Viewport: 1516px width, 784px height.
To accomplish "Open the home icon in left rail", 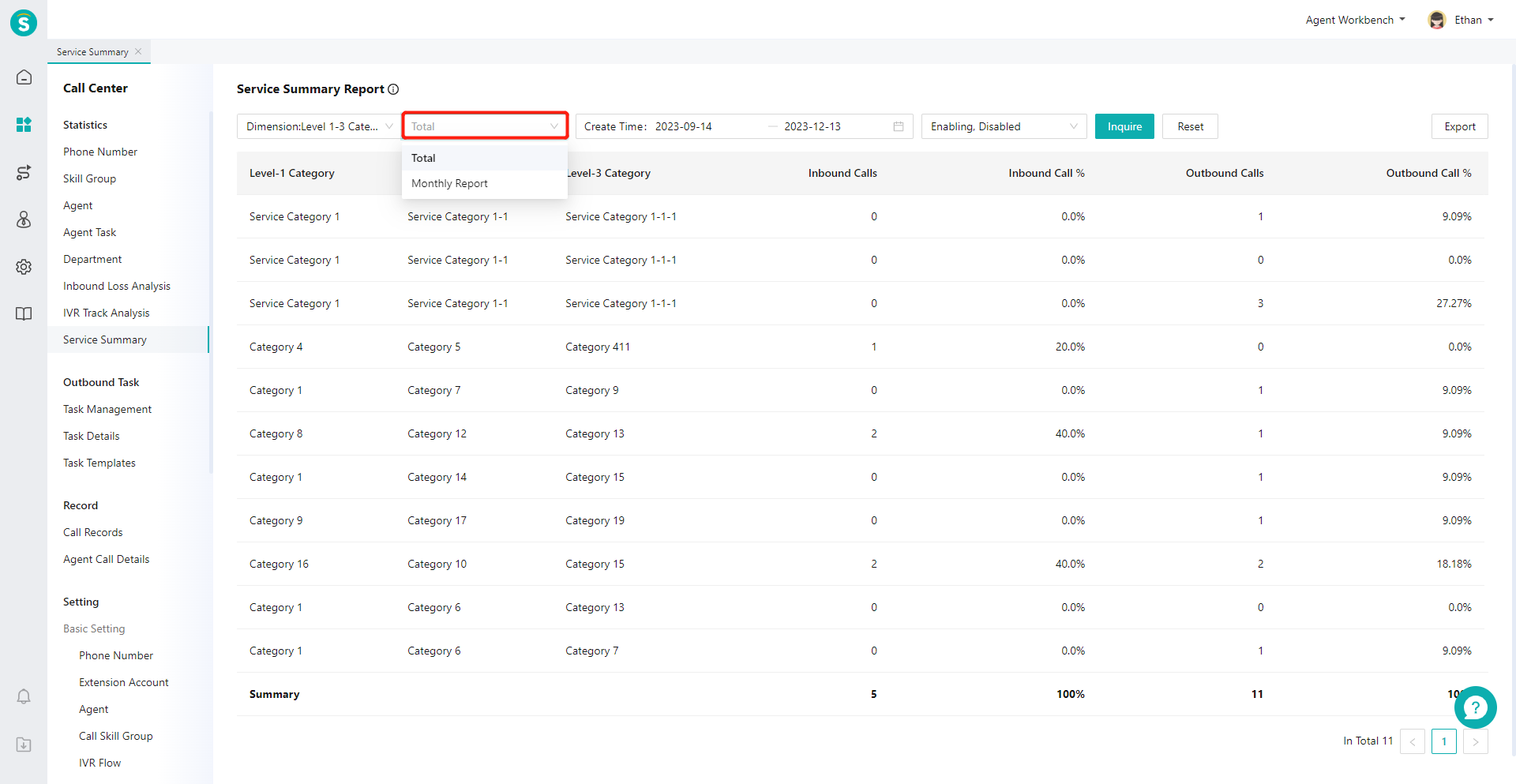I will pos(24,77).
